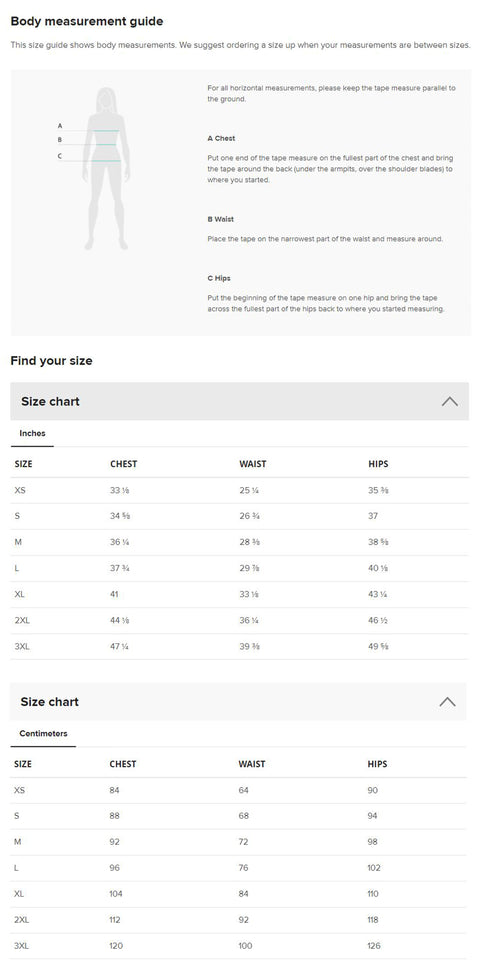
Task: Click the first Size chart header bar
Action: [x=239, y=401]
